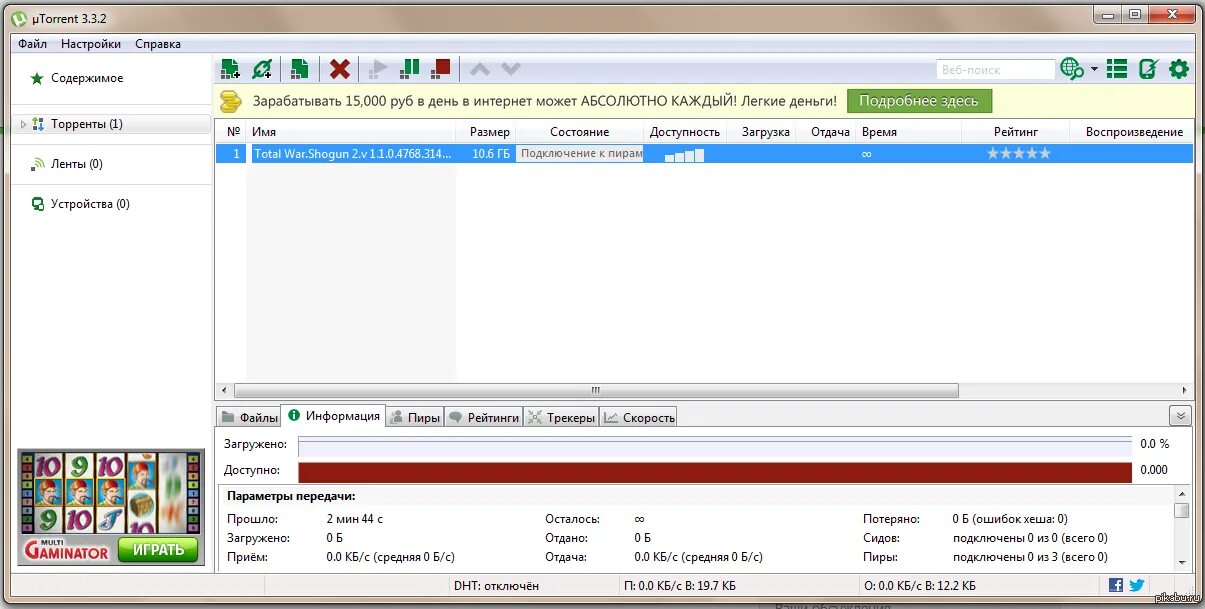Open the Настройки menu

[91, 44]
